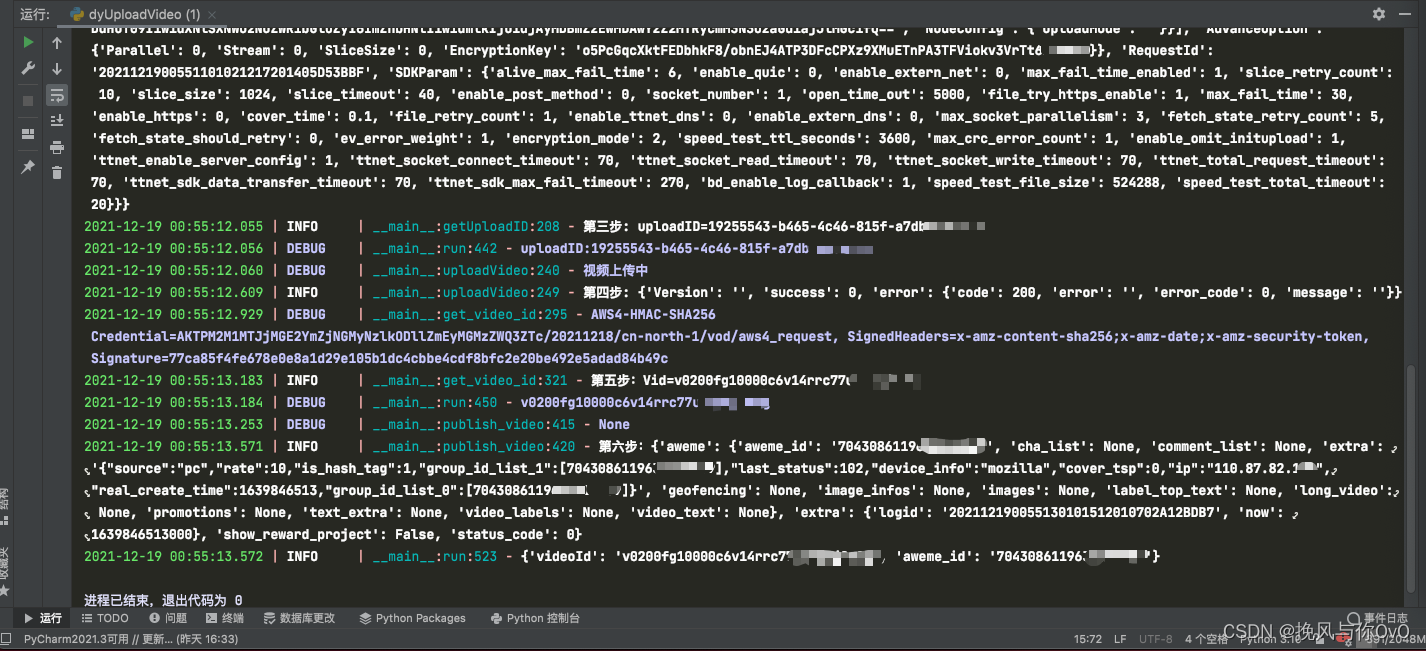Open the 数据库更改 tab
1426x651 pixels.
(299, 618)
